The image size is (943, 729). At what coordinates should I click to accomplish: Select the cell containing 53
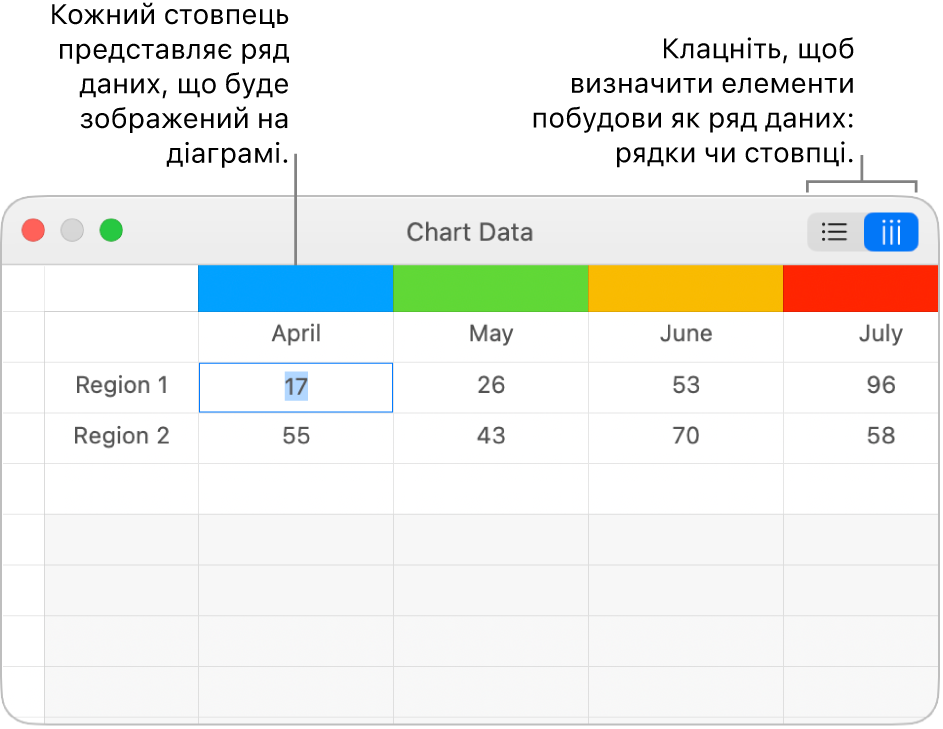point(686,386)
